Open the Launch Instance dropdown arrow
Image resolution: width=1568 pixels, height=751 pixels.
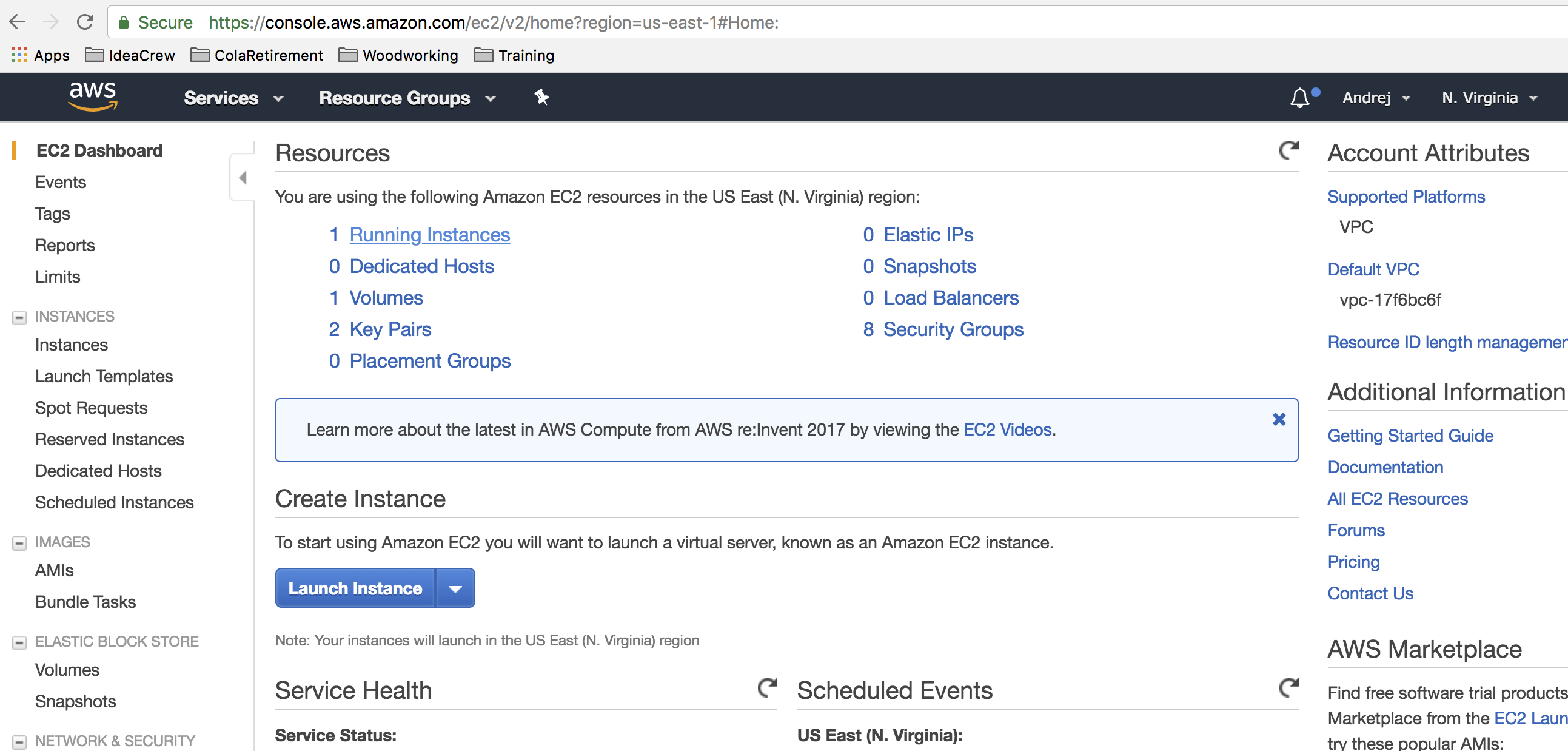coord(455,588)
